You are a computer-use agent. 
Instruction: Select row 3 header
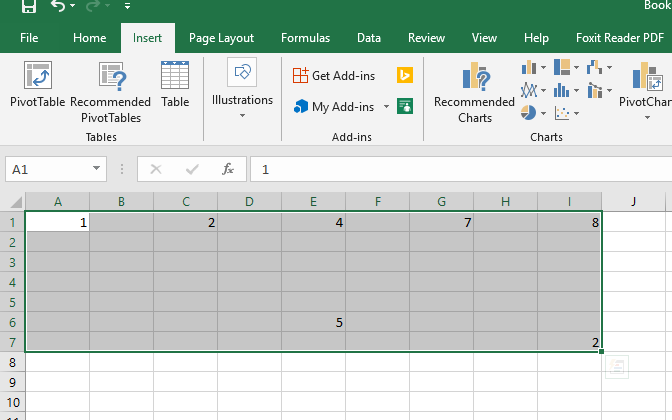coord(12,262)
